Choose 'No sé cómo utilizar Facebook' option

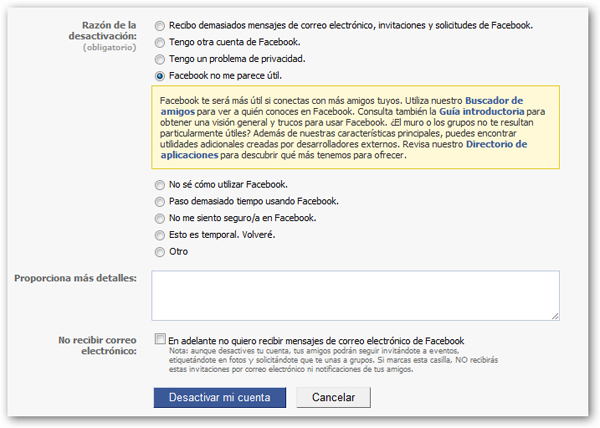pos(160,185)
